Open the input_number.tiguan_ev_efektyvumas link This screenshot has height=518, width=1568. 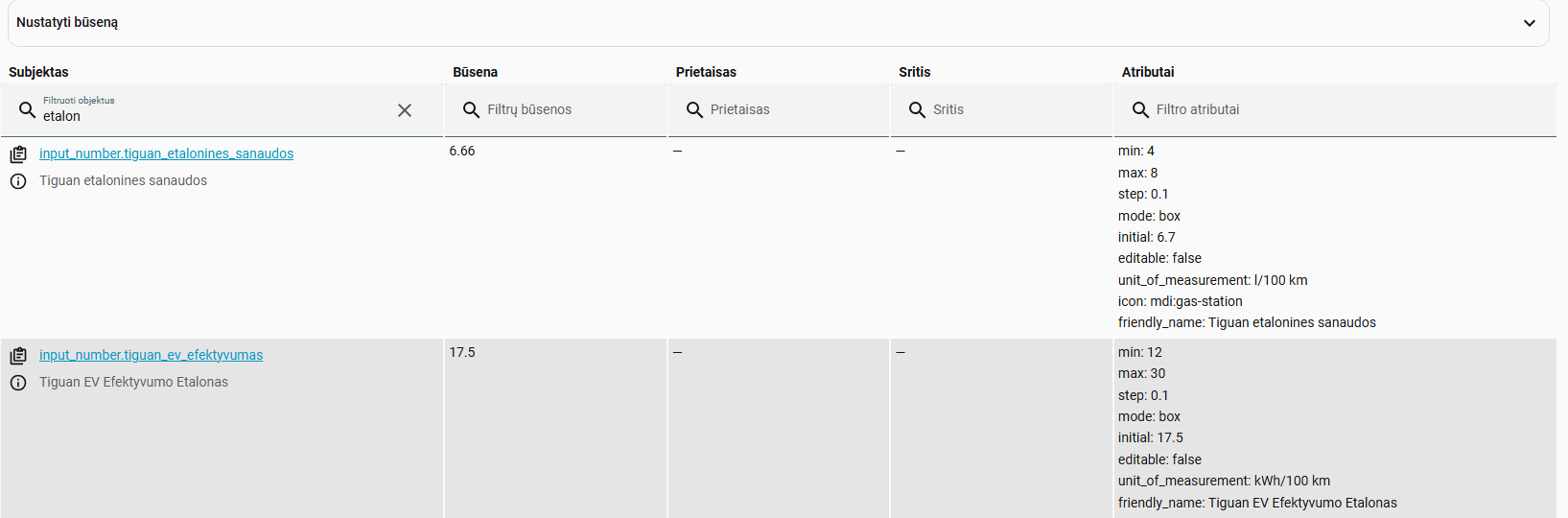(151, 355)
